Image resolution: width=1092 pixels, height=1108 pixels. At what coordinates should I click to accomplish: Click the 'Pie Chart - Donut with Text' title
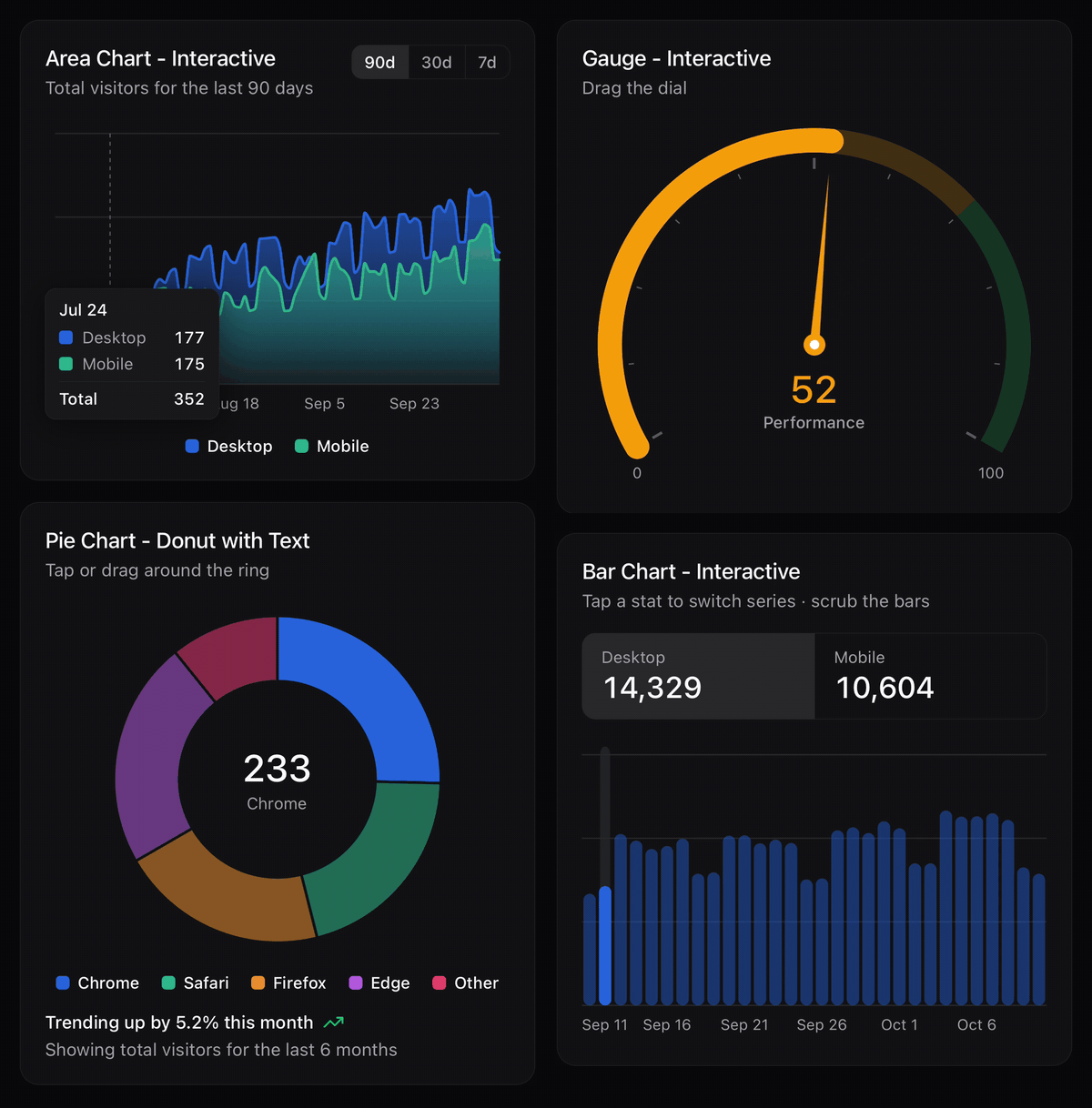(x=177, y=540)
